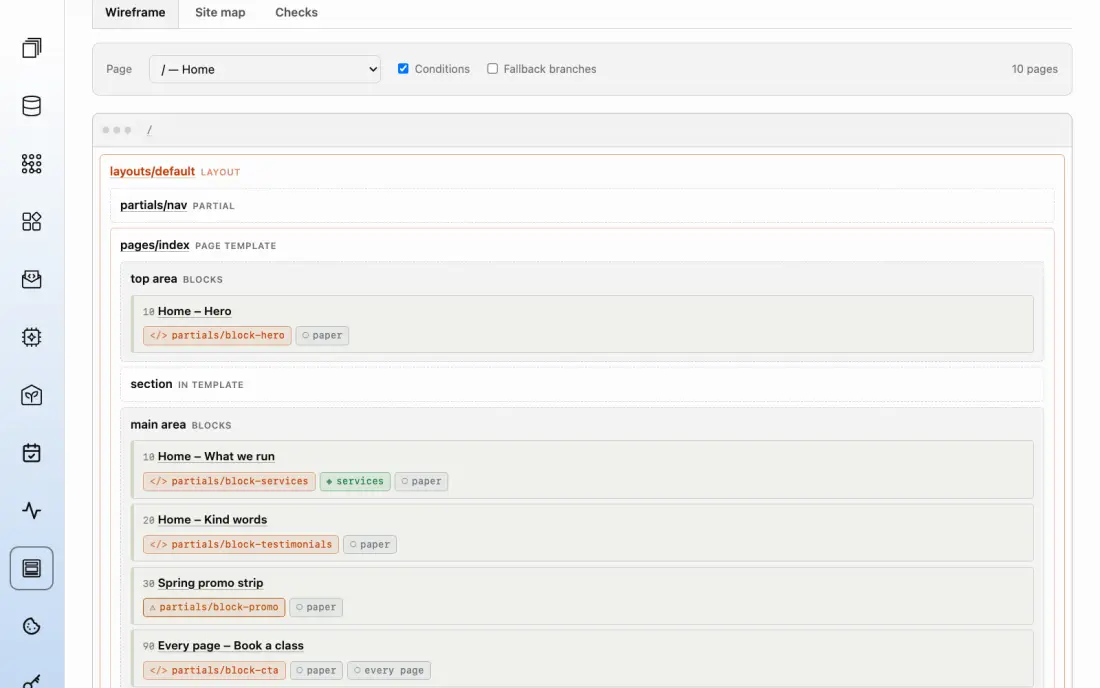This screenshot has width=1100, height=688.
Task: Open the layouts/default layout link
Action: (x=152, y=171)
